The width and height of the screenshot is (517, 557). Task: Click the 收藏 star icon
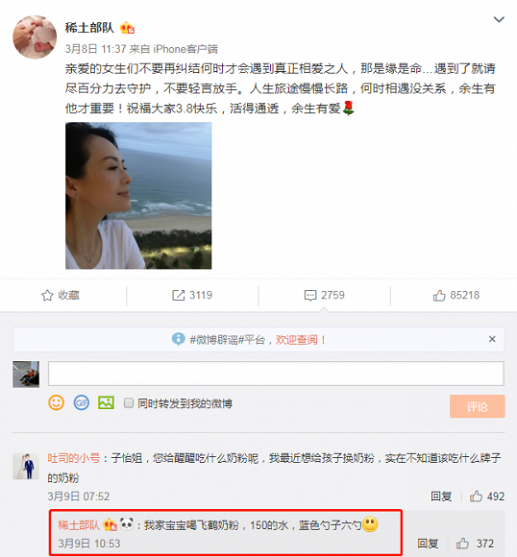click(x=47, y=295)
